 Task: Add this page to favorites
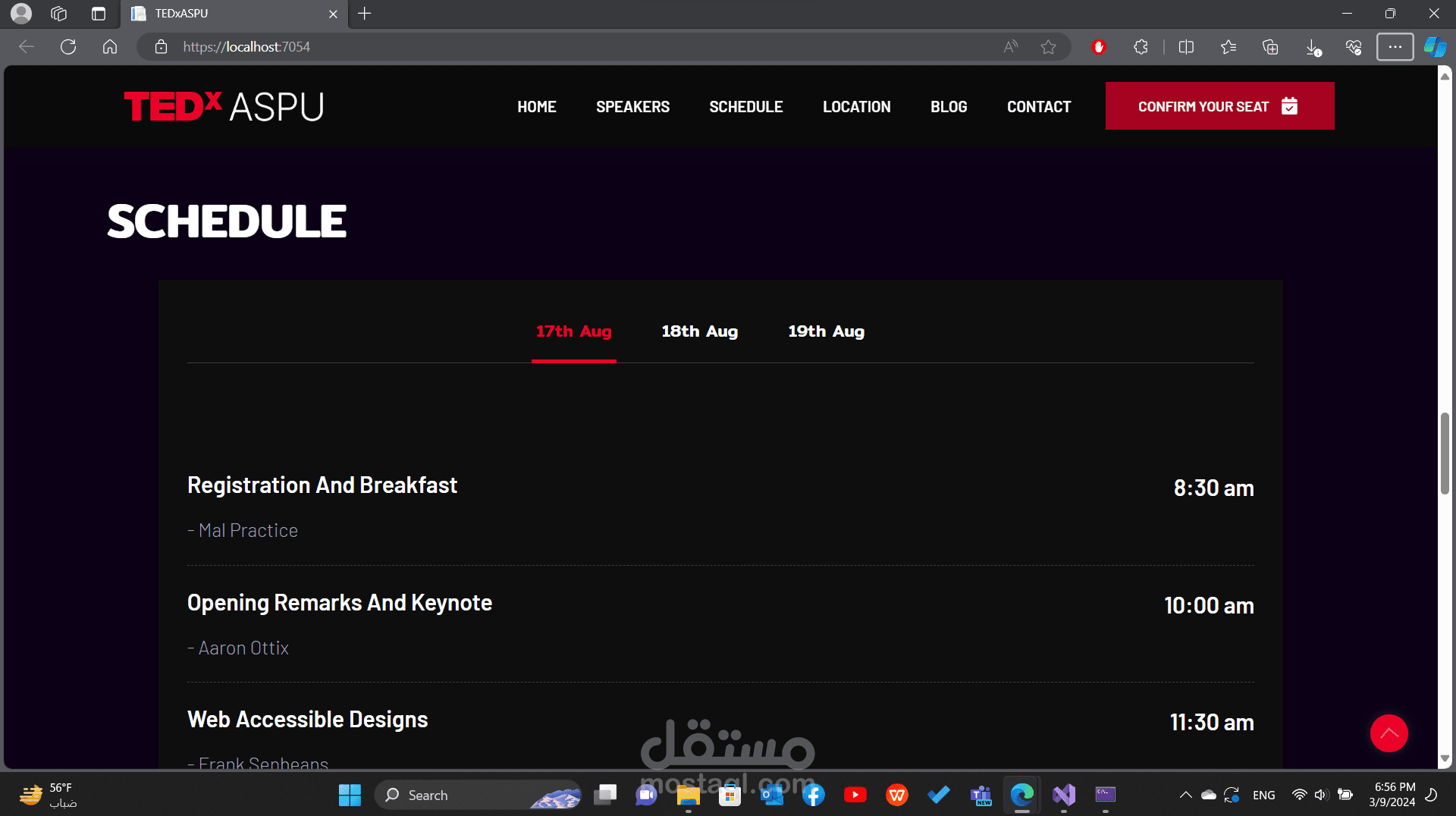(1048, 47)
